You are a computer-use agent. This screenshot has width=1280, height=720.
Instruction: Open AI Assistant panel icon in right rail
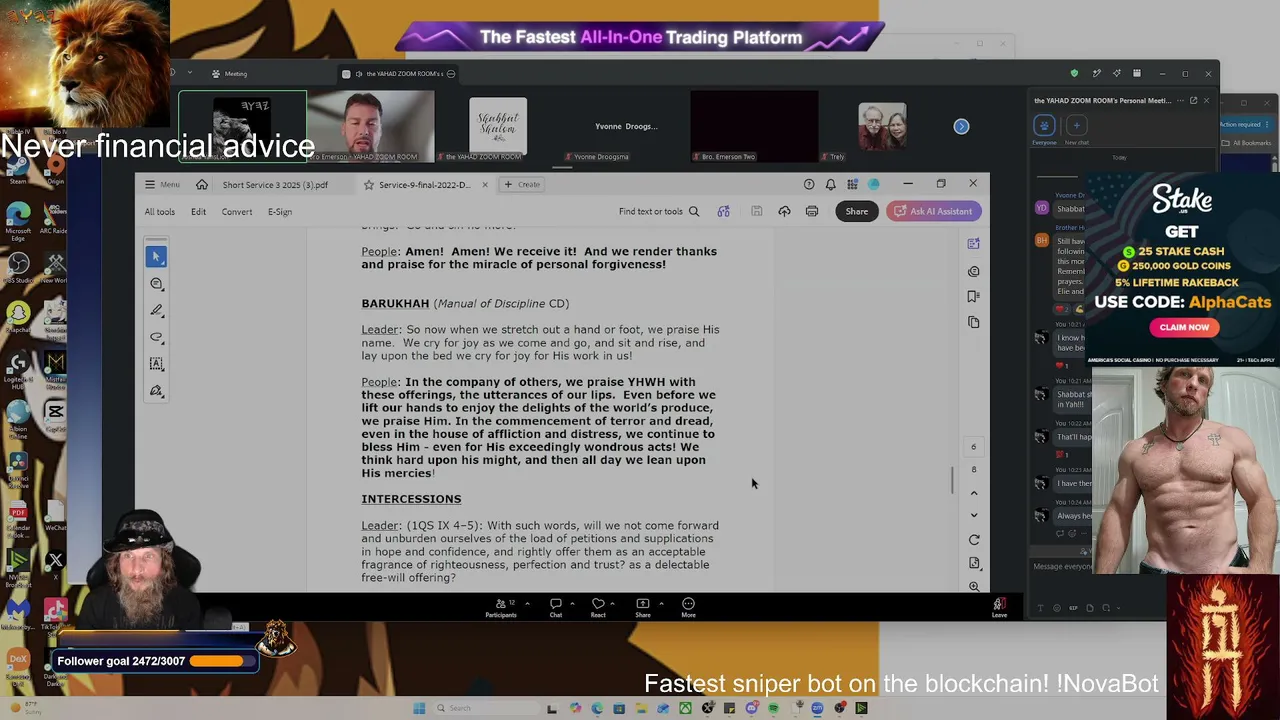click(974, 244)
